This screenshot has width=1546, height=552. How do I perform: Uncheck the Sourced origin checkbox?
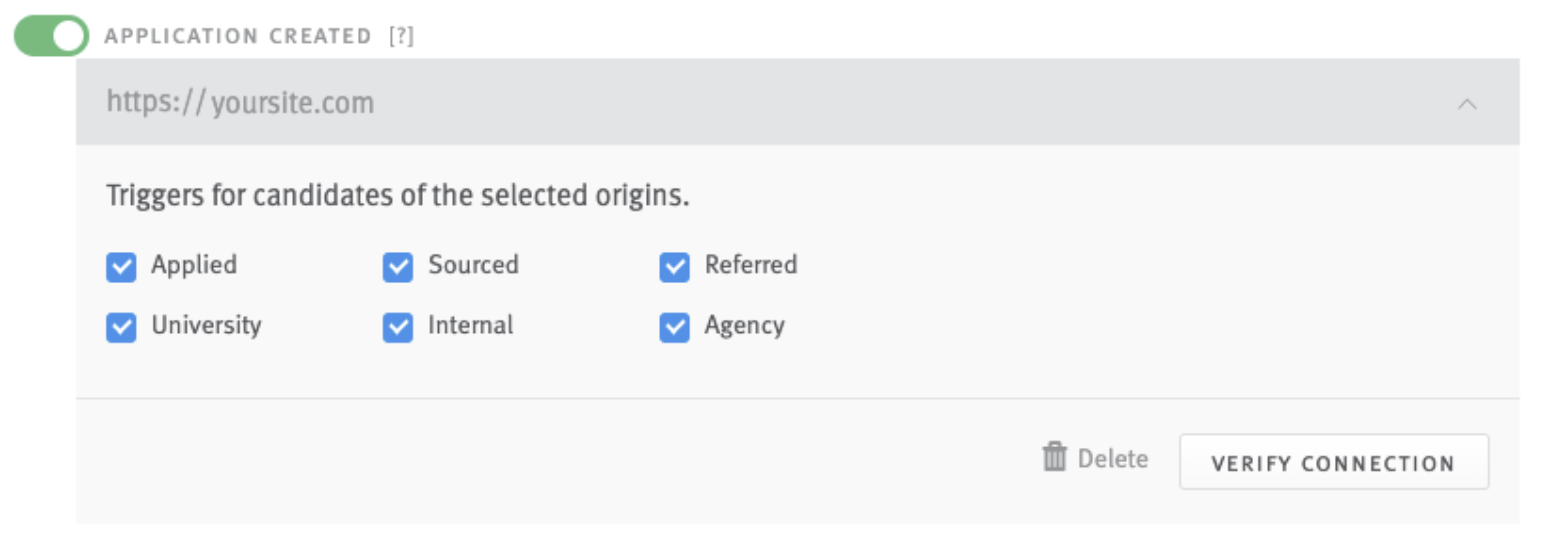point(398,267)
